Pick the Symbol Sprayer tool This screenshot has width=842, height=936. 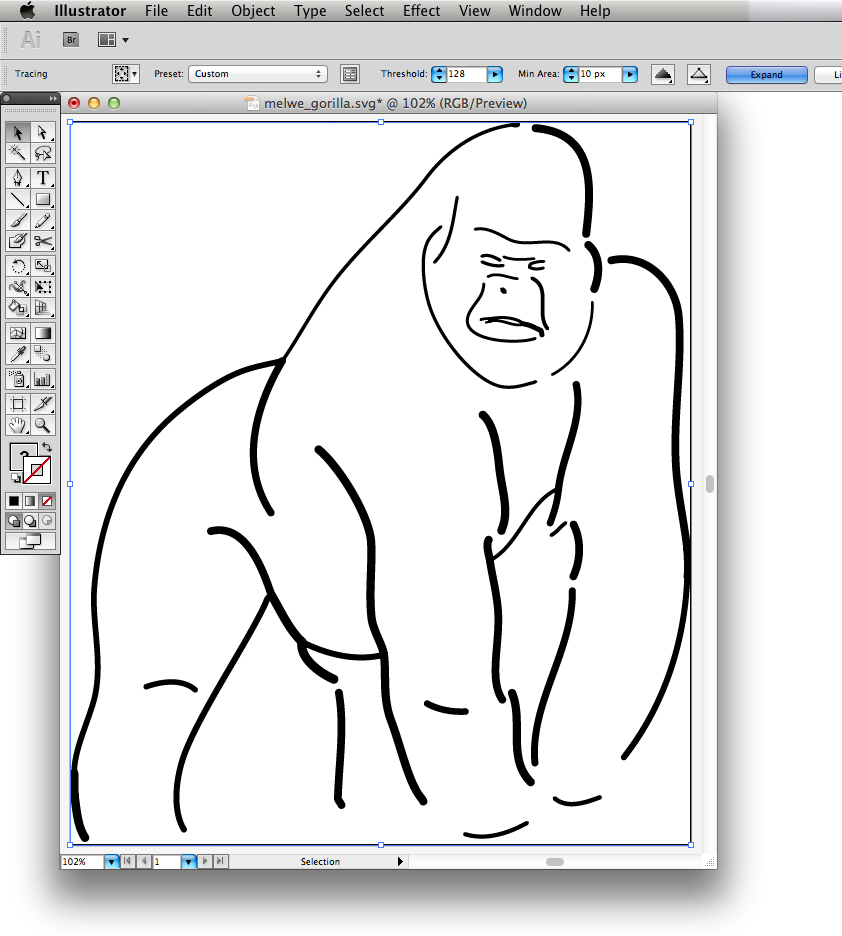coord(17,379)
